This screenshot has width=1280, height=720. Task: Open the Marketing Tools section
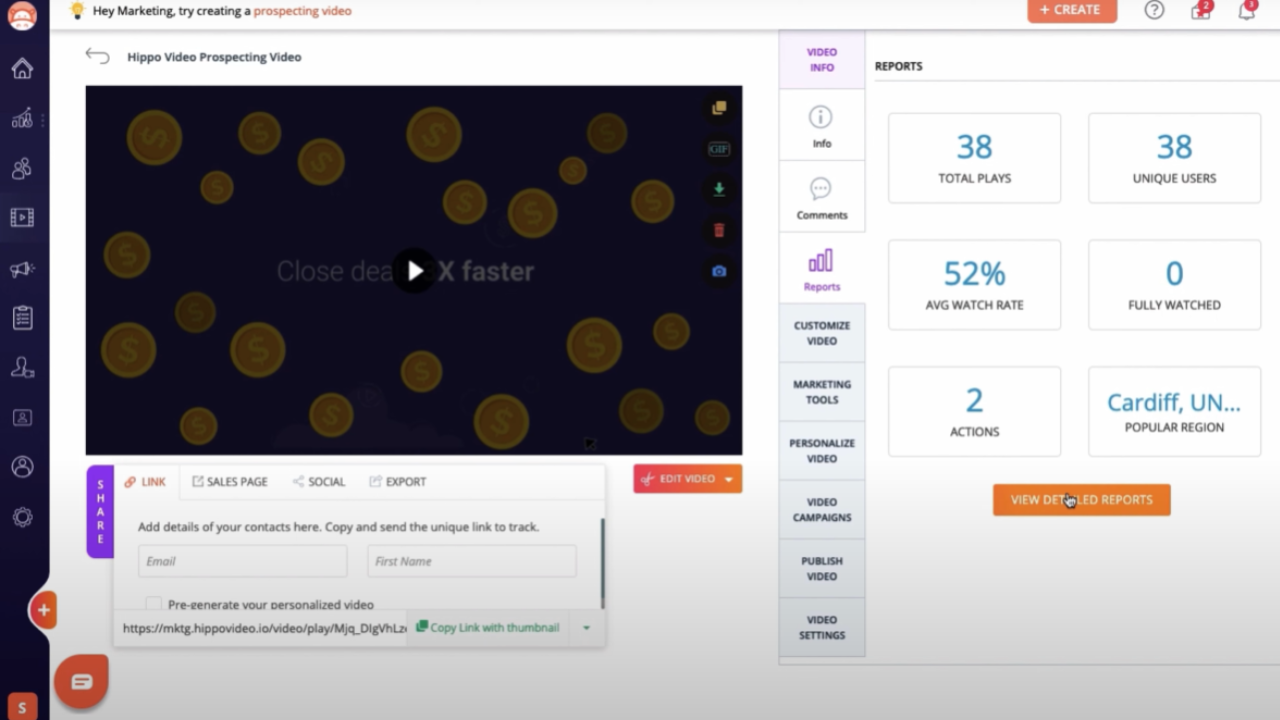pos(822,392)
